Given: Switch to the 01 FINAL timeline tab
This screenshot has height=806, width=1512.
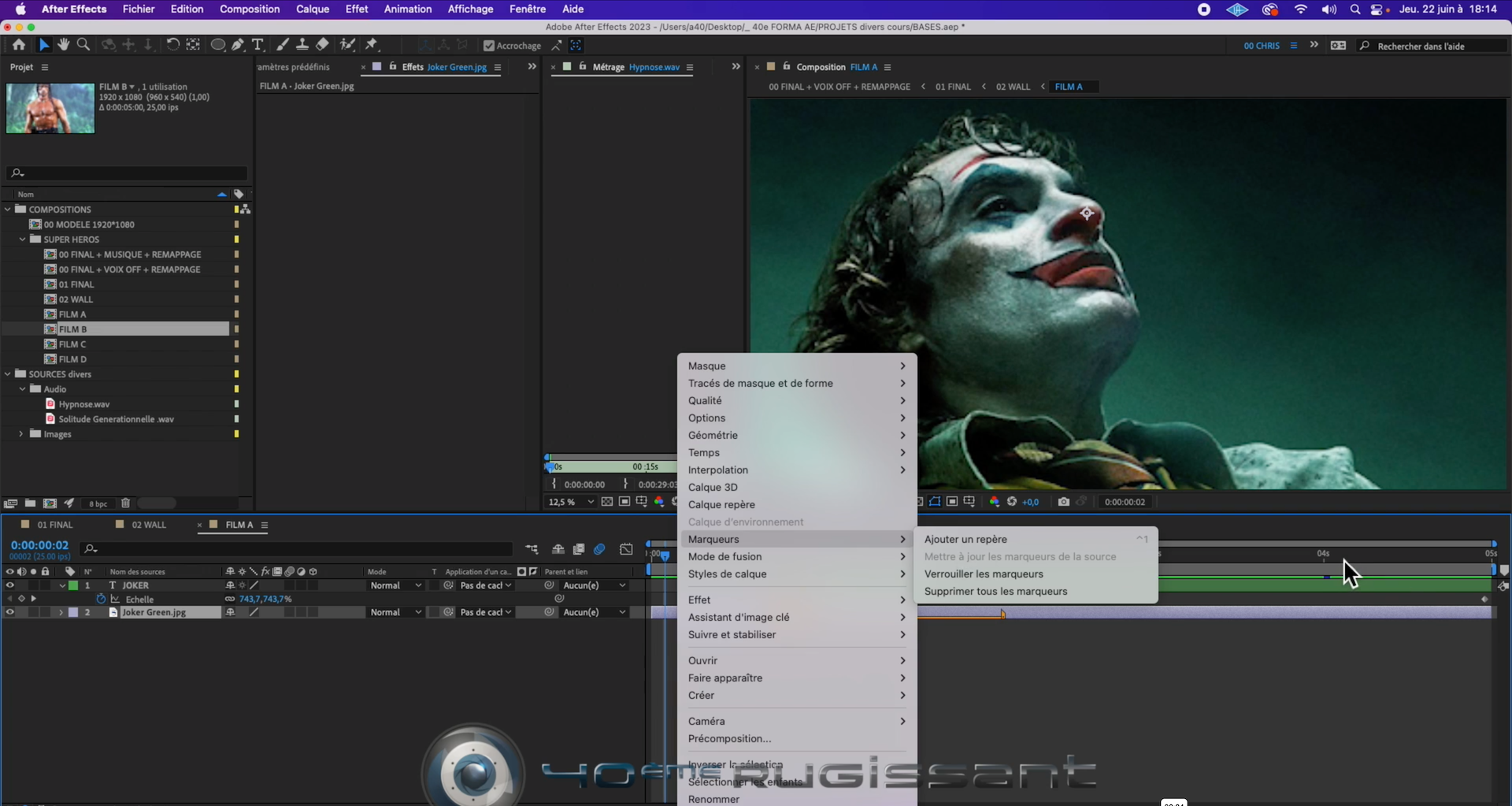Looking at the screenshot, I should point(55,525).
